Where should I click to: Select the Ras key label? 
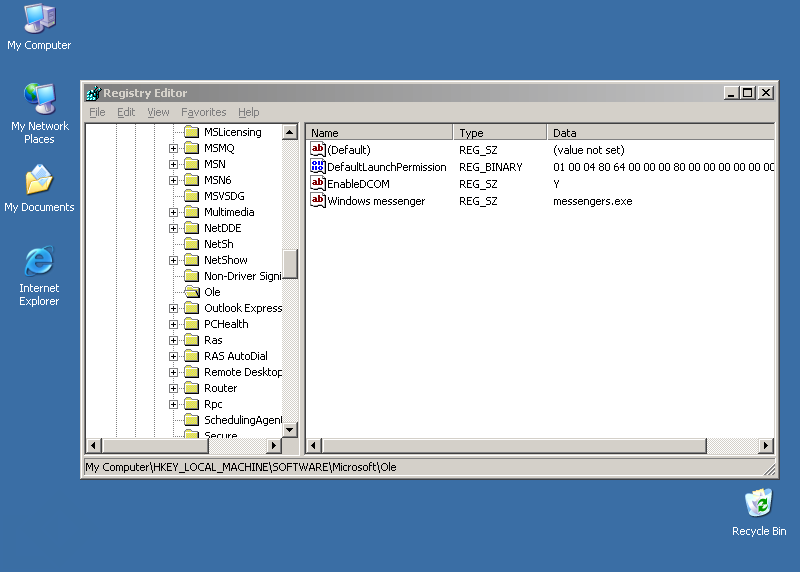click(213, 340)
